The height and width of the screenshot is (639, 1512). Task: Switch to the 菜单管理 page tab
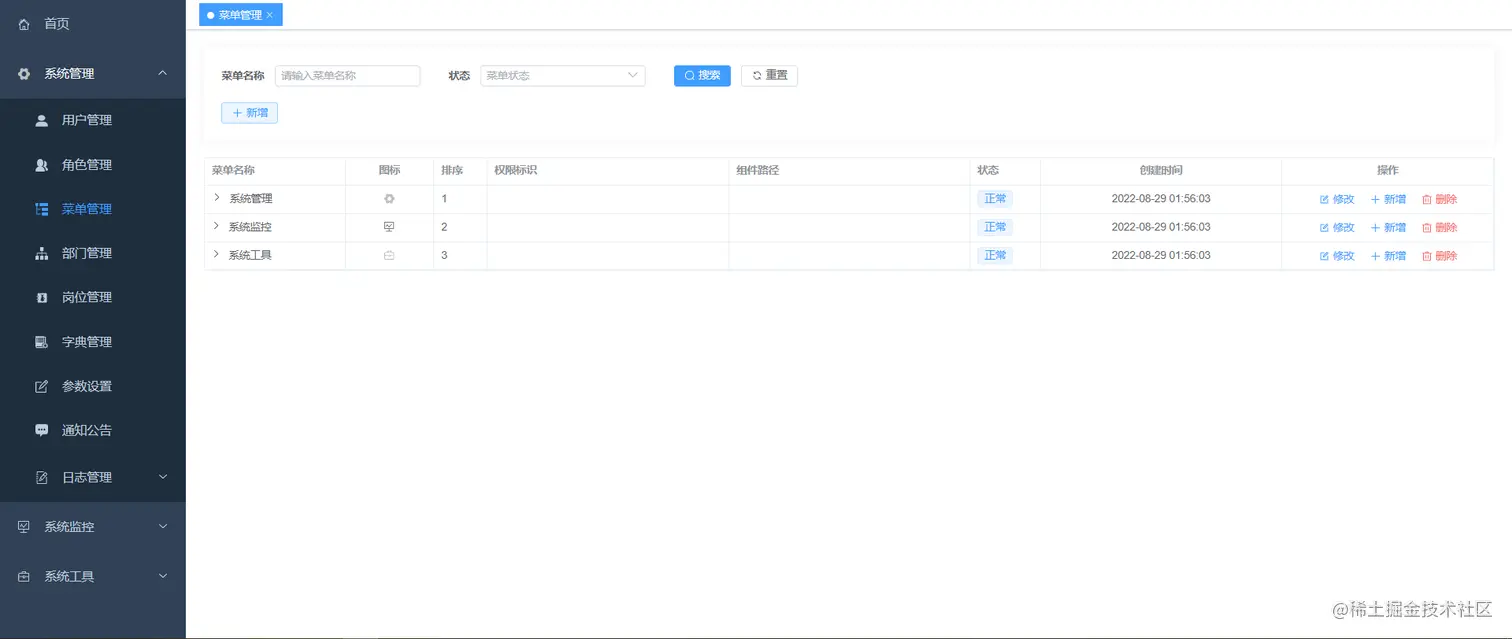[240, 15]
